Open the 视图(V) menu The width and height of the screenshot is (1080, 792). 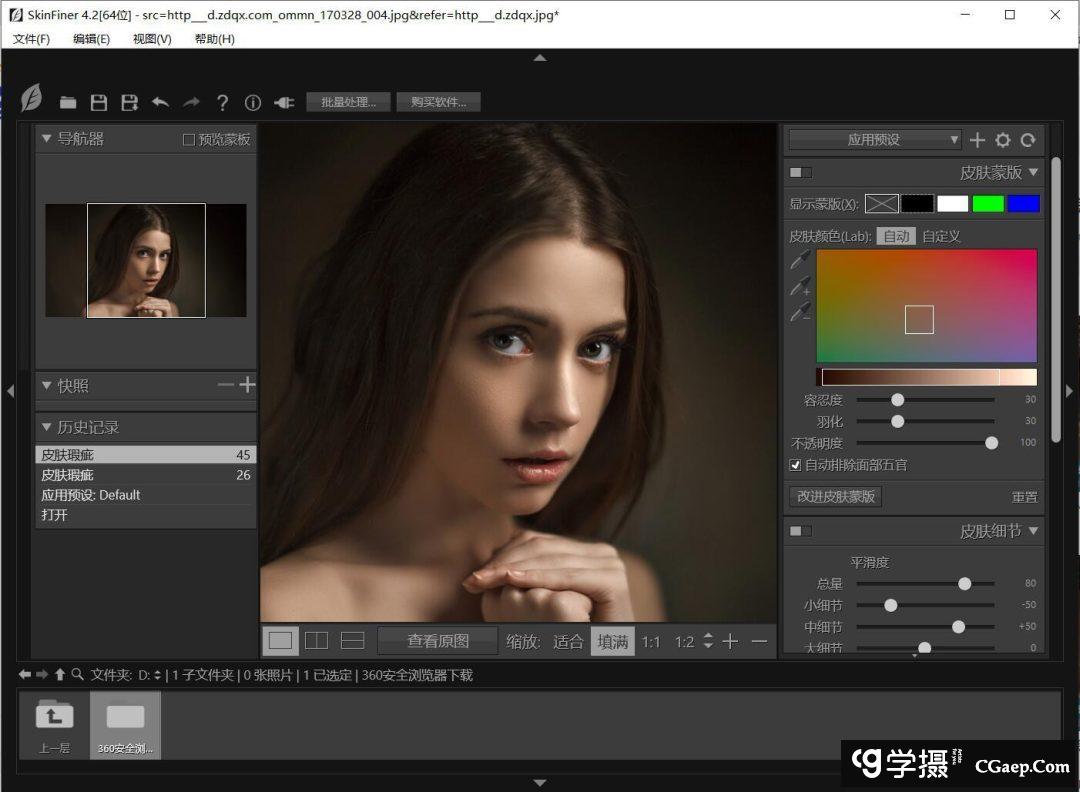point(152,39)
